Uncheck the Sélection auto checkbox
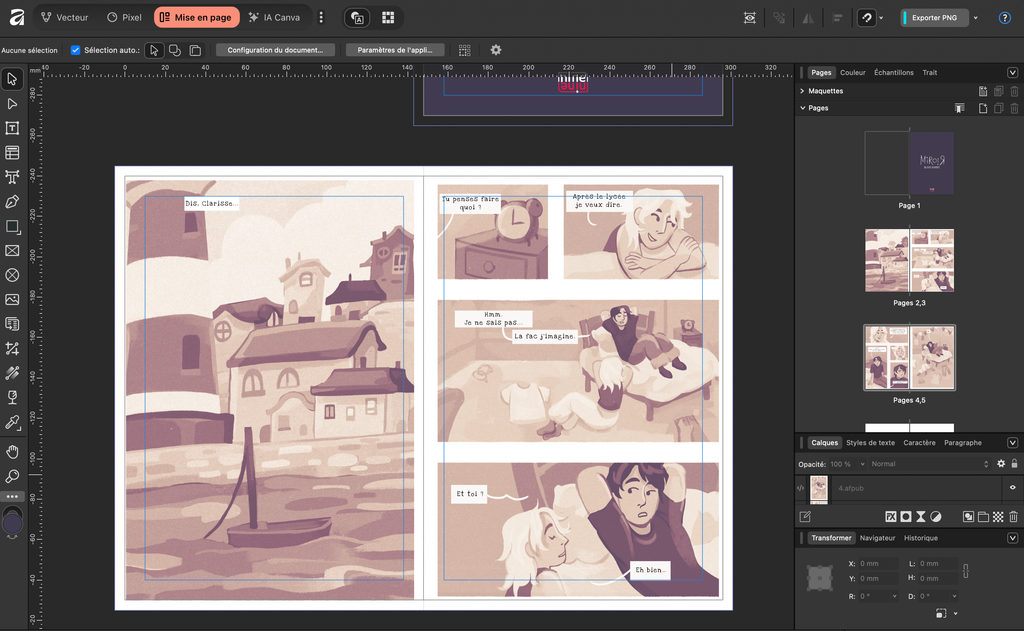Image resolution: width=1024 pixels, height=631 pixels. [76, 50]
